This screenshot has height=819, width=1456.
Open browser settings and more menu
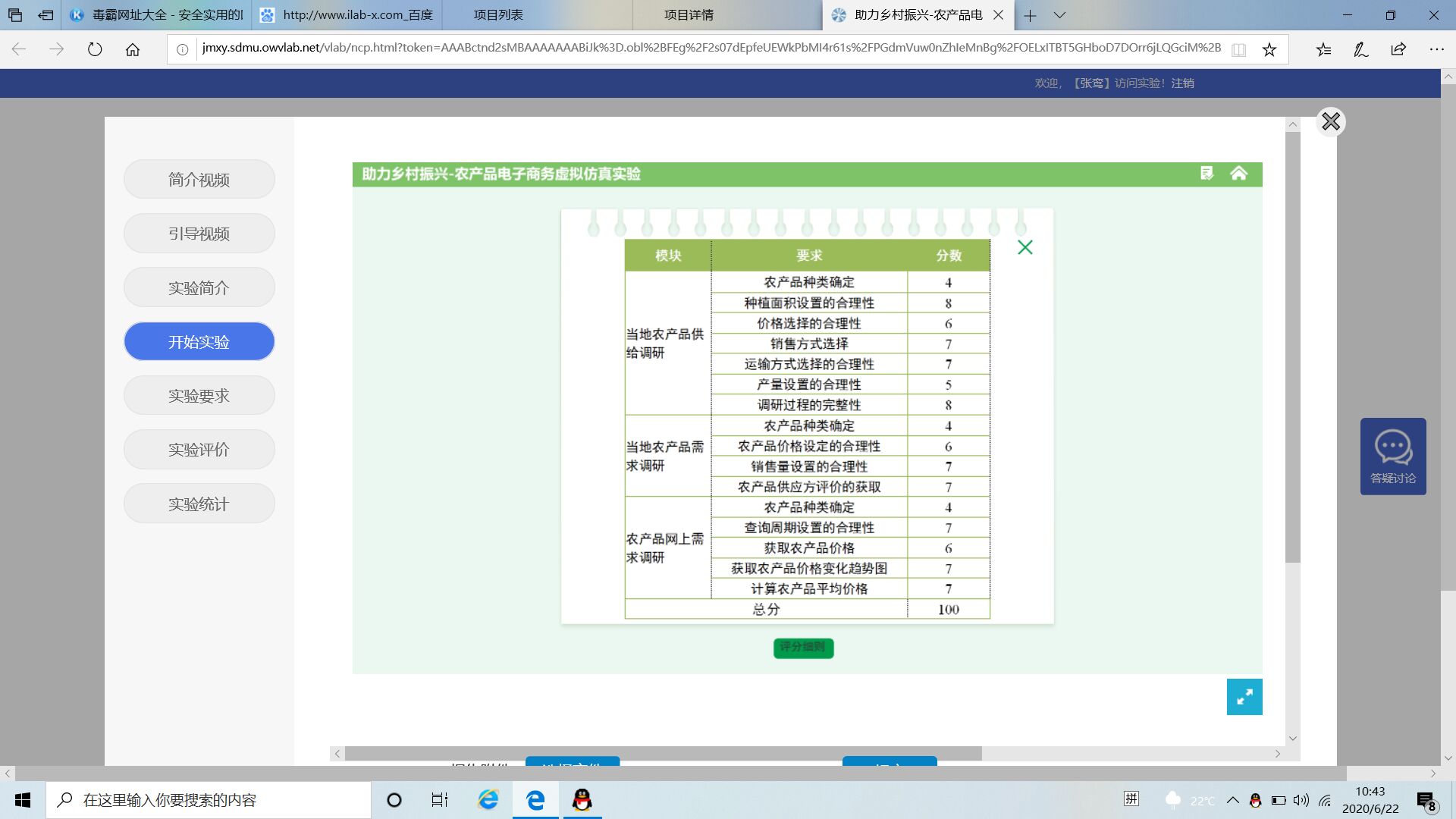coord(1436,49)
